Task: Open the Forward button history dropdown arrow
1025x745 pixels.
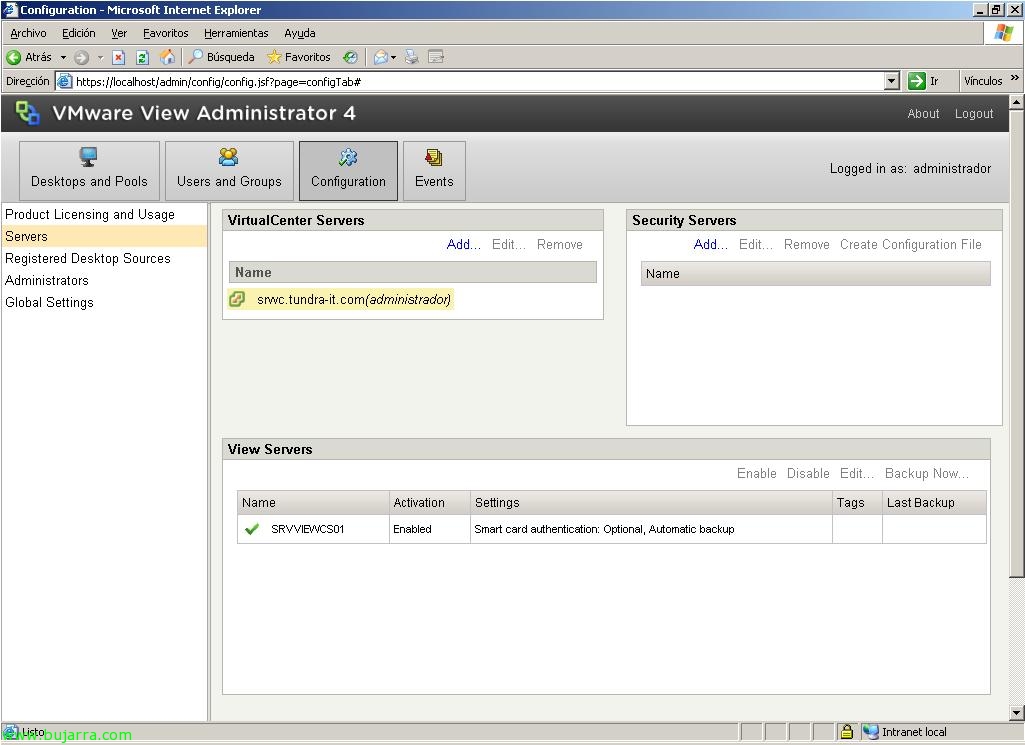Action: [x=100, y=58]
